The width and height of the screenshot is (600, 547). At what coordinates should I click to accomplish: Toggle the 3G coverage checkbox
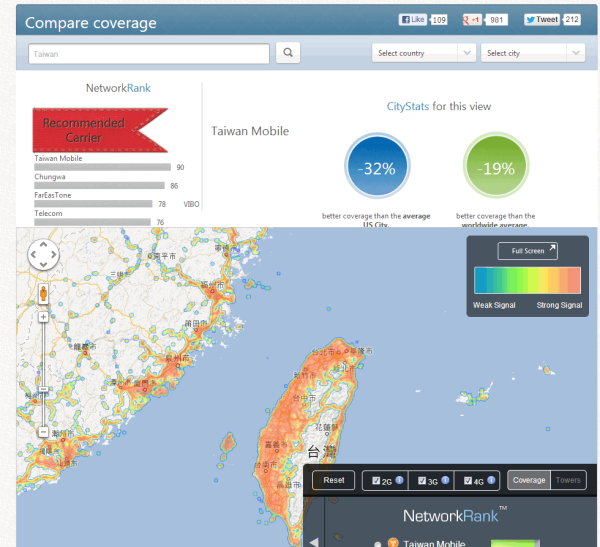coord(422,481)
